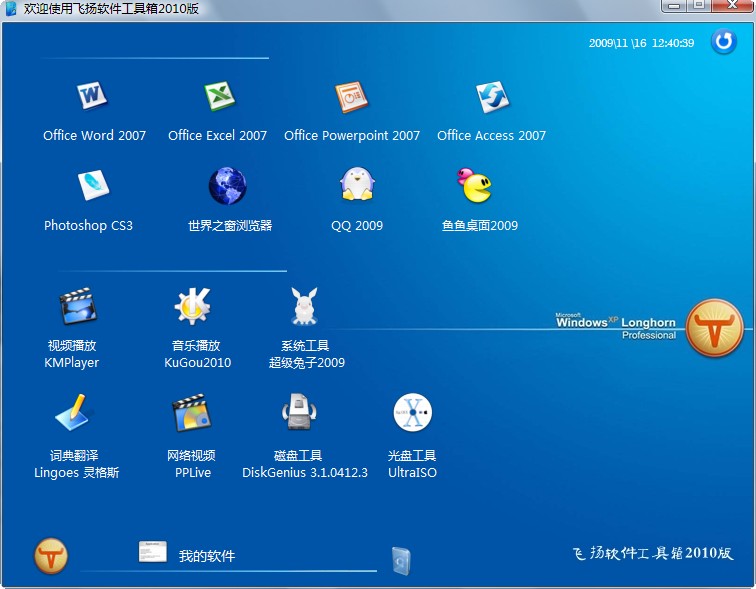The height and width of the screenshot is (589, 756).
Task: Click the 网络视频 PPLive label
Action: click(x=192, y=464)
